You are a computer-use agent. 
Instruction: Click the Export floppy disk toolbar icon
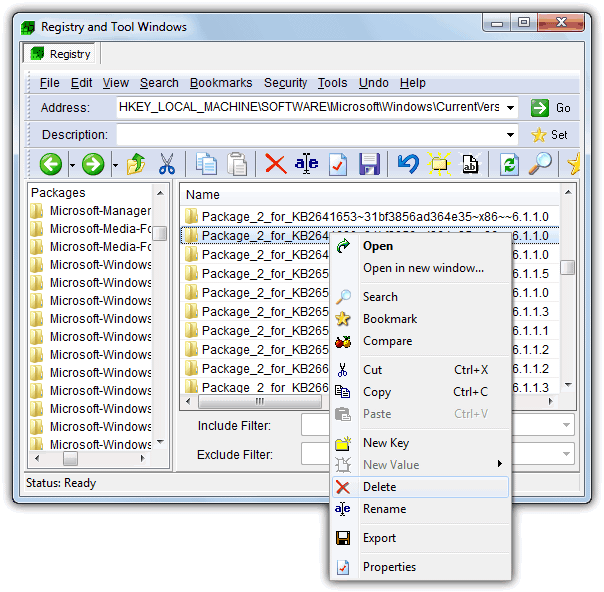pyautogui.click(x=369, y=164)
